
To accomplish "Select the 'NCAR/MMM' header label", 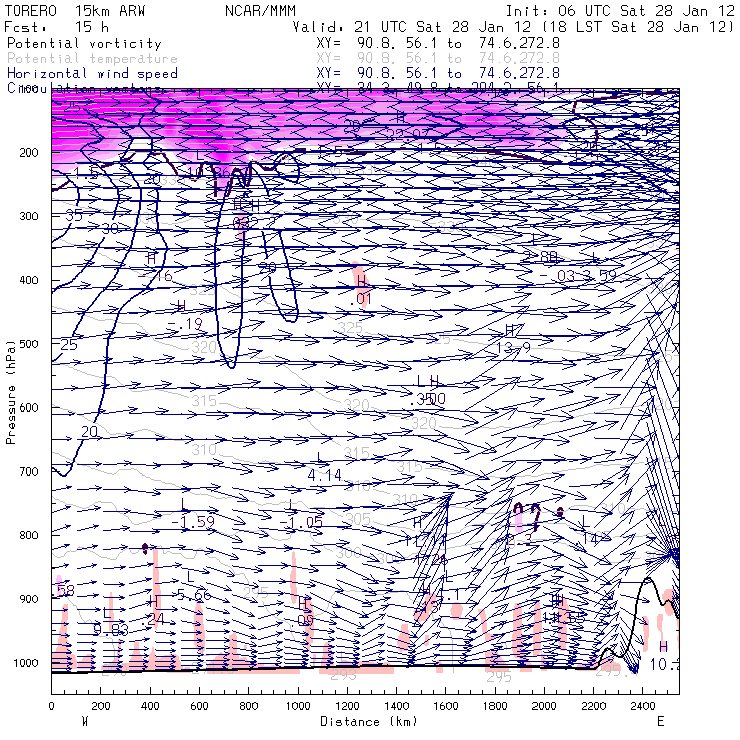I will tap(260, 11).
